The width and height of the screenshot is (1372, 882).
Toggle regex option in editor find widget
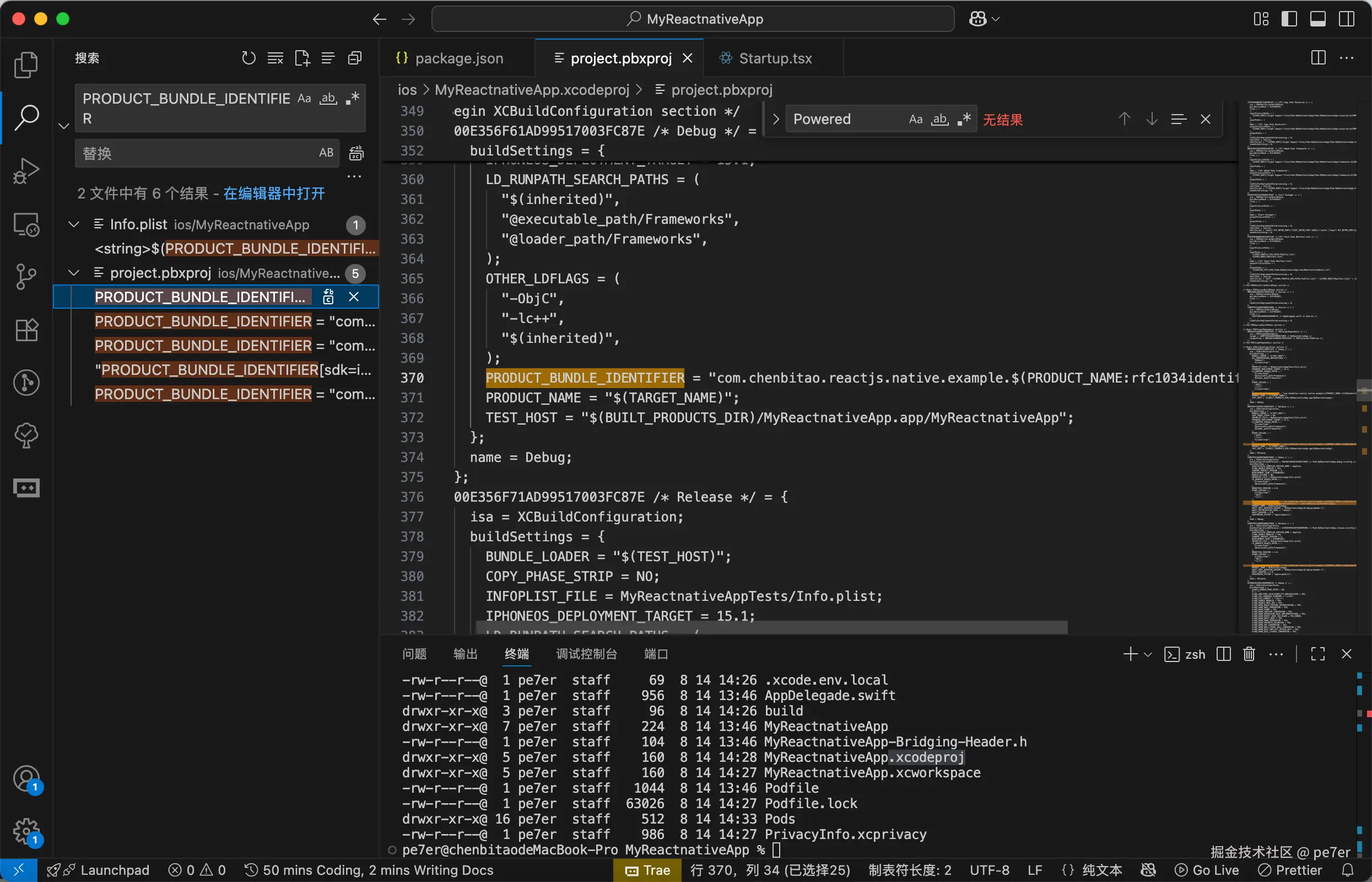click(964, 119)
